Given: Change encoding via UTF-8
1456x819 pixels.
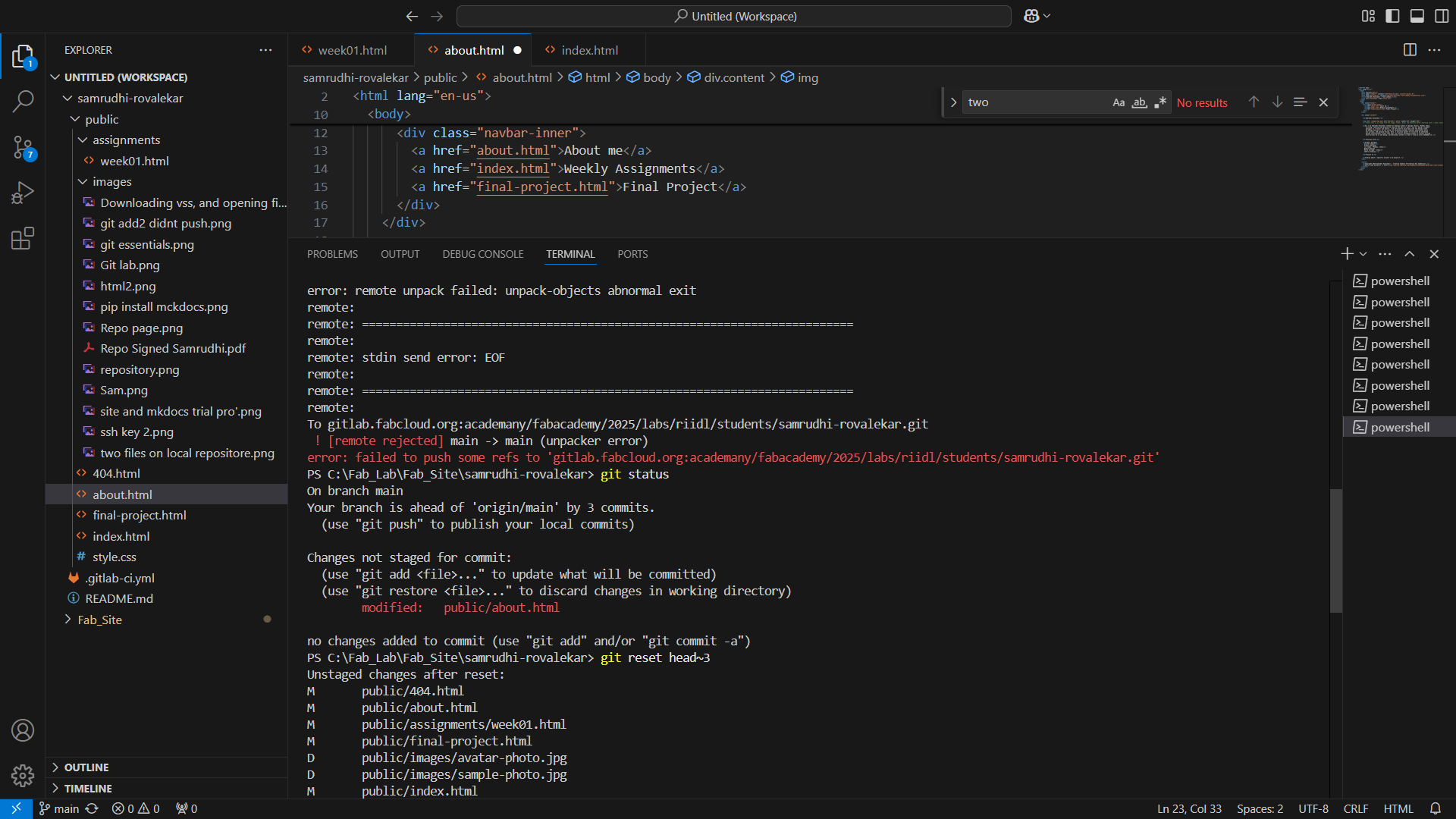Looking at the screenshot, I should click(1313, 808).
